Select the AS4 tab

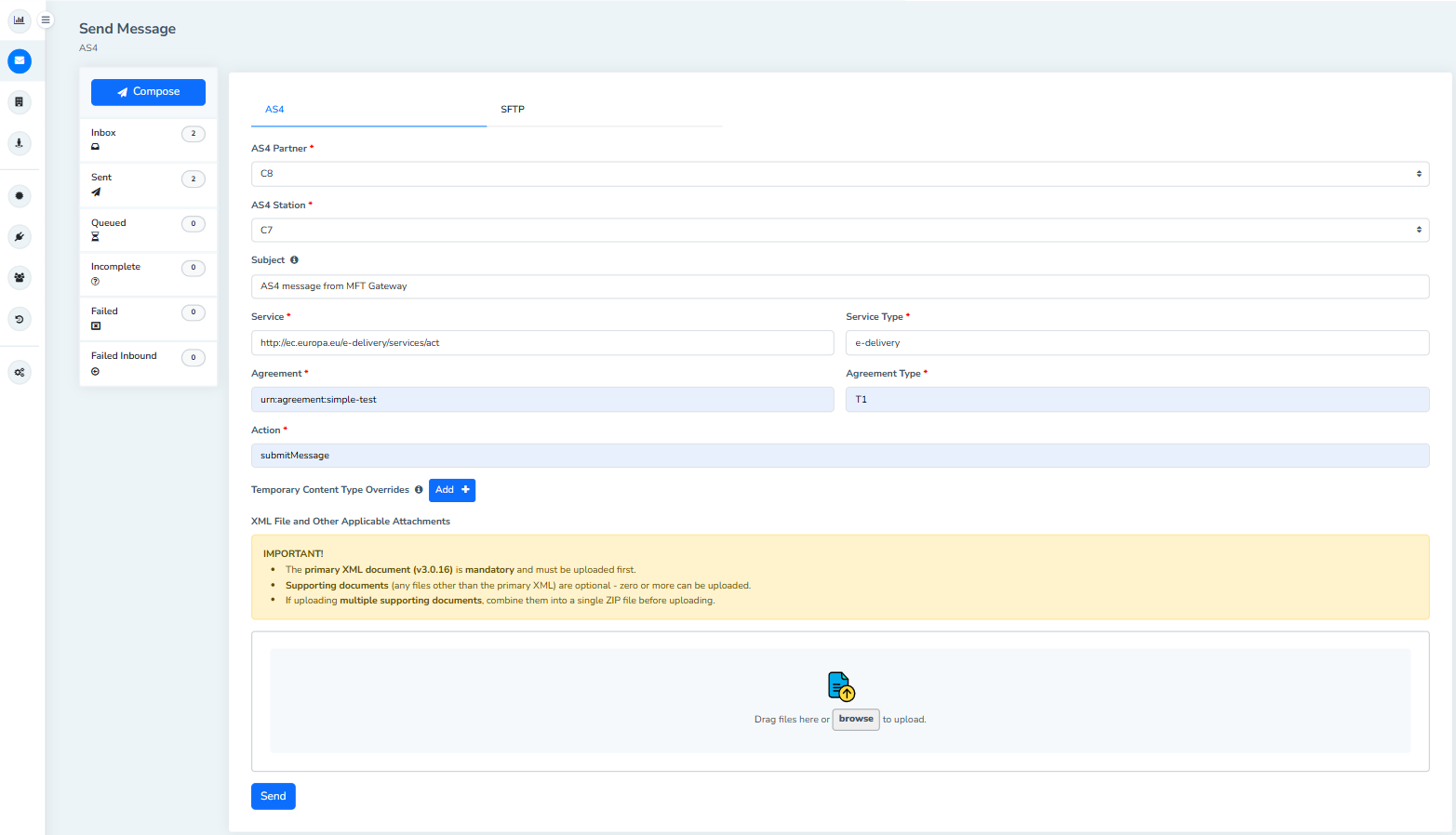pos(274,110)
